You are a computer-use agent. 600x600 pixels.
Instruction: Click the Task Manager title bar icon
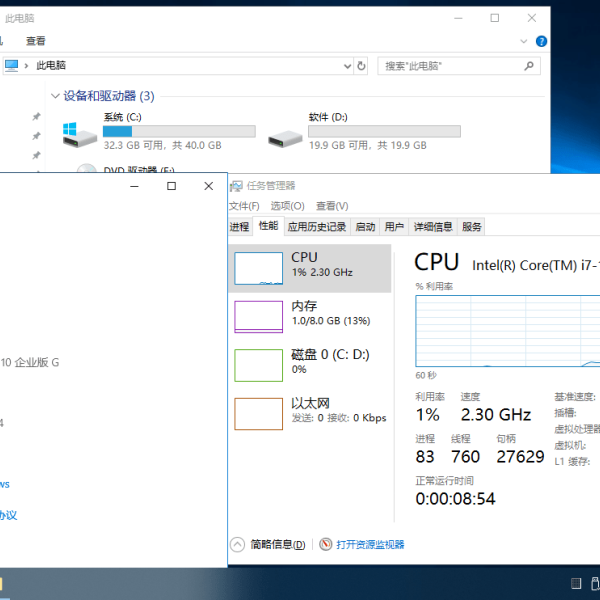tap(236, 186)
